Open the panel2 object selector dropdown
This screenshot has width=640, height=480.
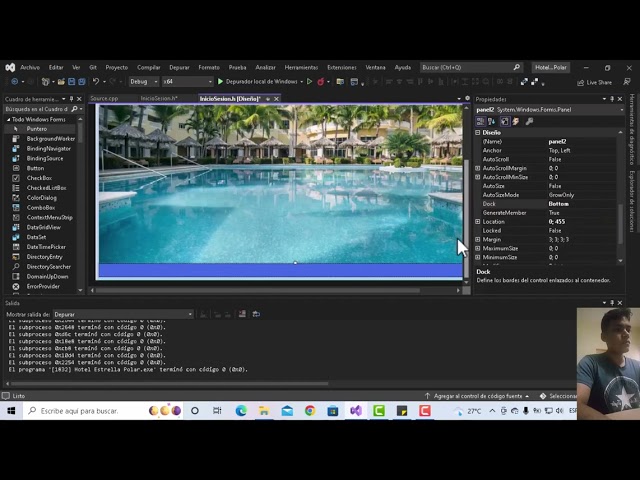coord(622,110)
